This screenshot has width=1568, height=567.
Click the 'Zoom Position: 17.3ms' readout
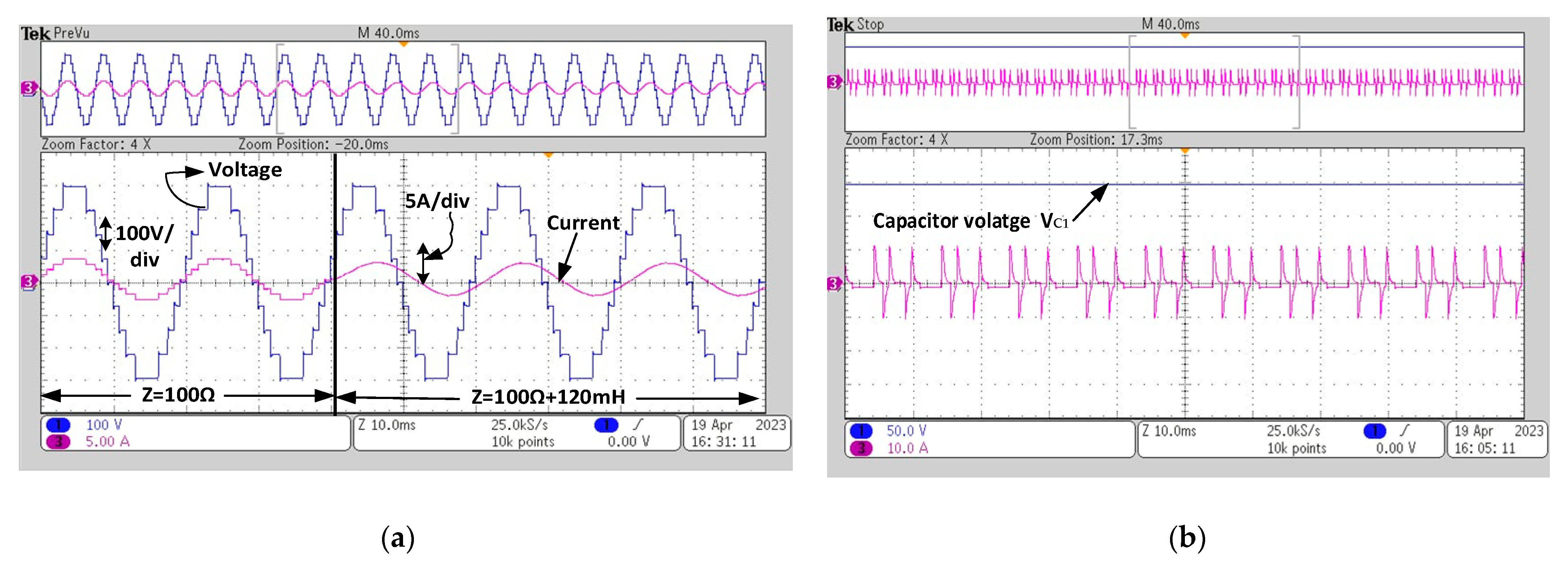click(x=1096, y=140)
